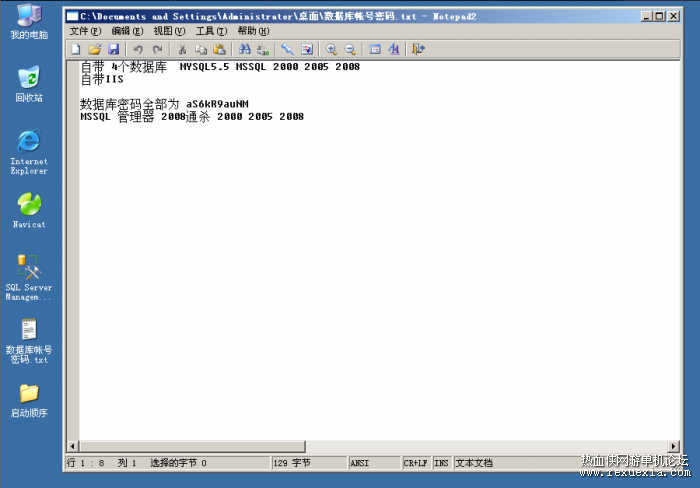The image size is (700, 488).
Task: Zoom in with the plus magnifier icon
Action: [x=331, y=49]
